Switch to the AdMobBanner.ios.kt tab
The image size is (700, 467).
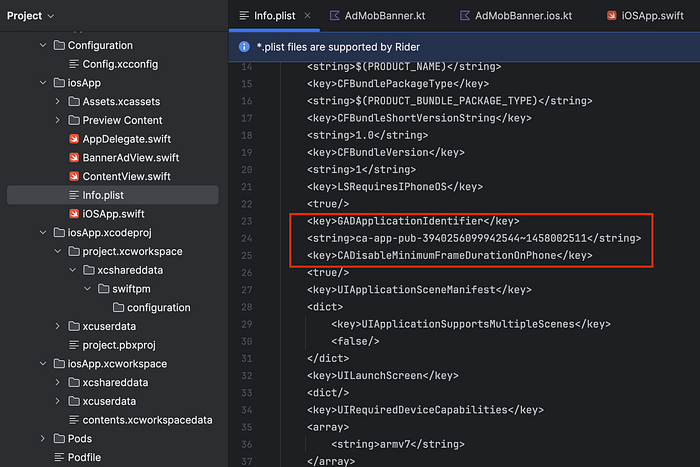coord(516,16)
